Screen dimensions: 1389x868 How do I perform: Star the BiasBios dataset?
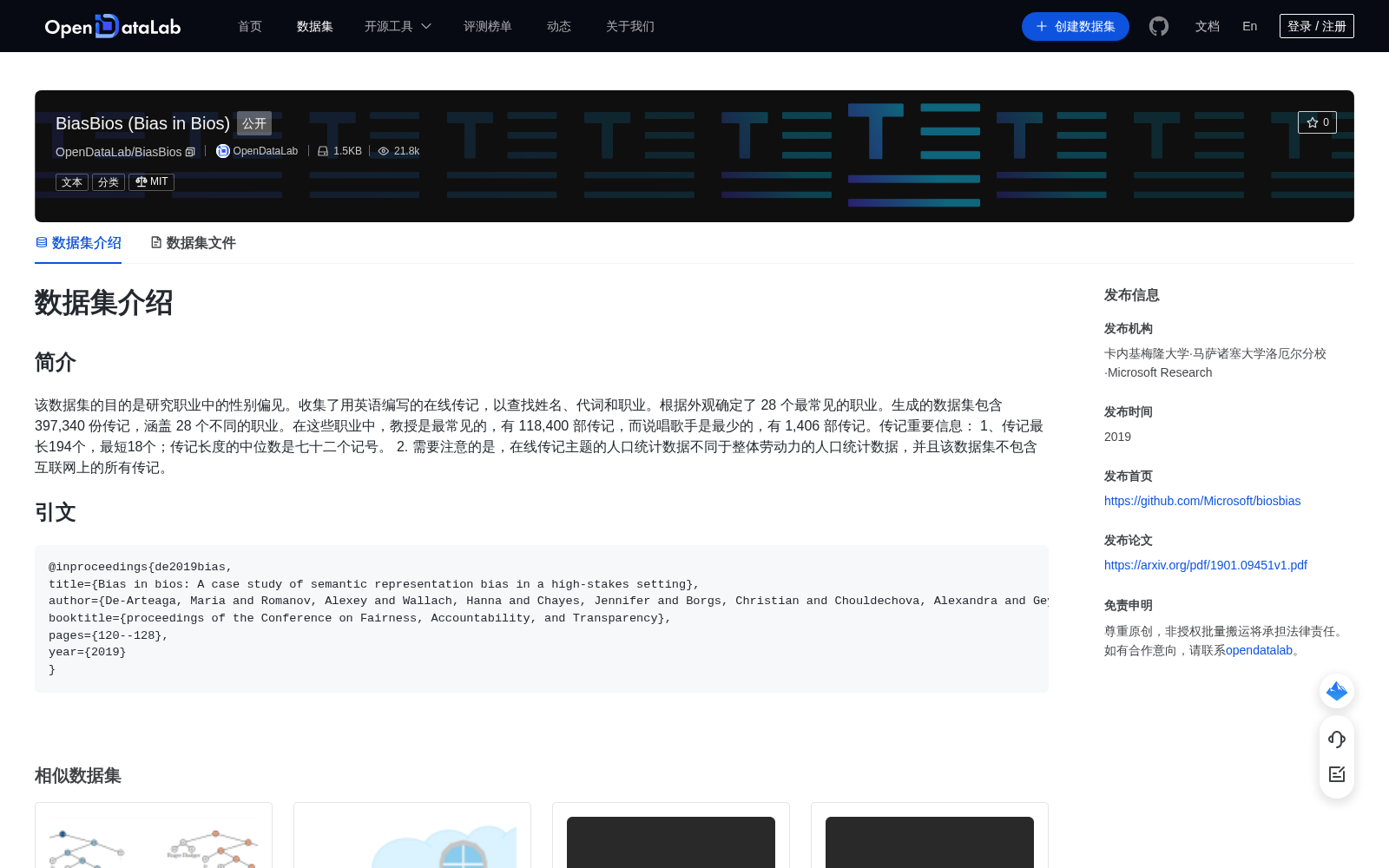[1317, 122]
